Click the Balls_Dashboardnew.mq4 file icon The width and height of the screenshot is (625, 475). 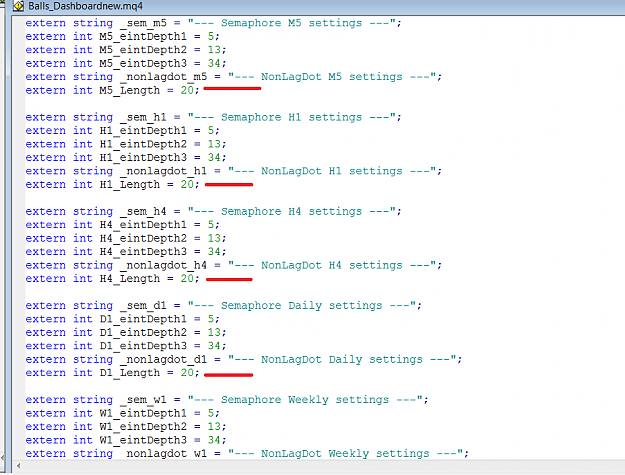18,6
